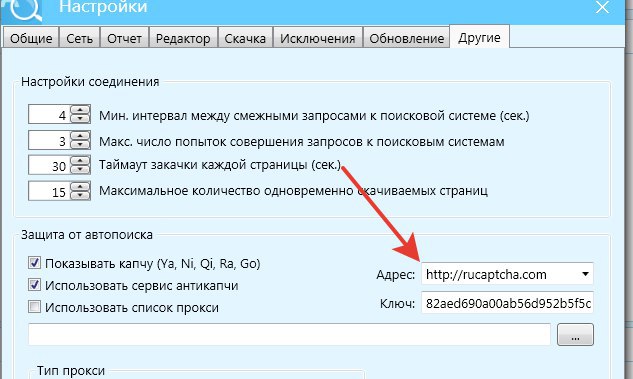Decrease page download timeout with down arrow
Viewport: 633px width, 379px height.
80,169
